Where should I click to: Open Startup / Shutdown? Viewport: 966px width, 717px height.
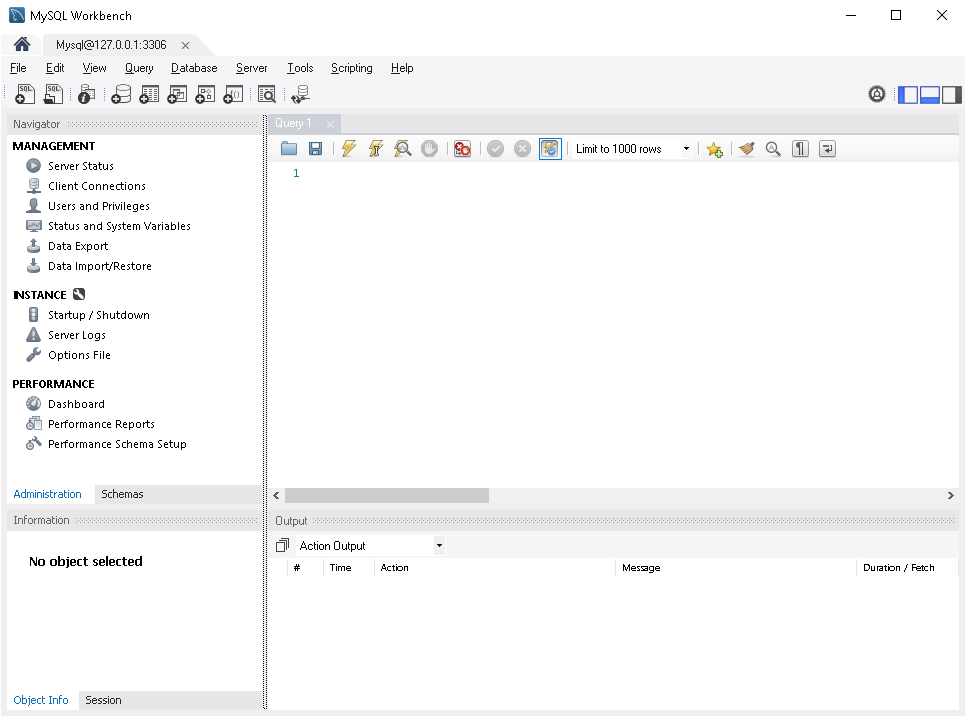pyautogui.click(x=99, y=315)
